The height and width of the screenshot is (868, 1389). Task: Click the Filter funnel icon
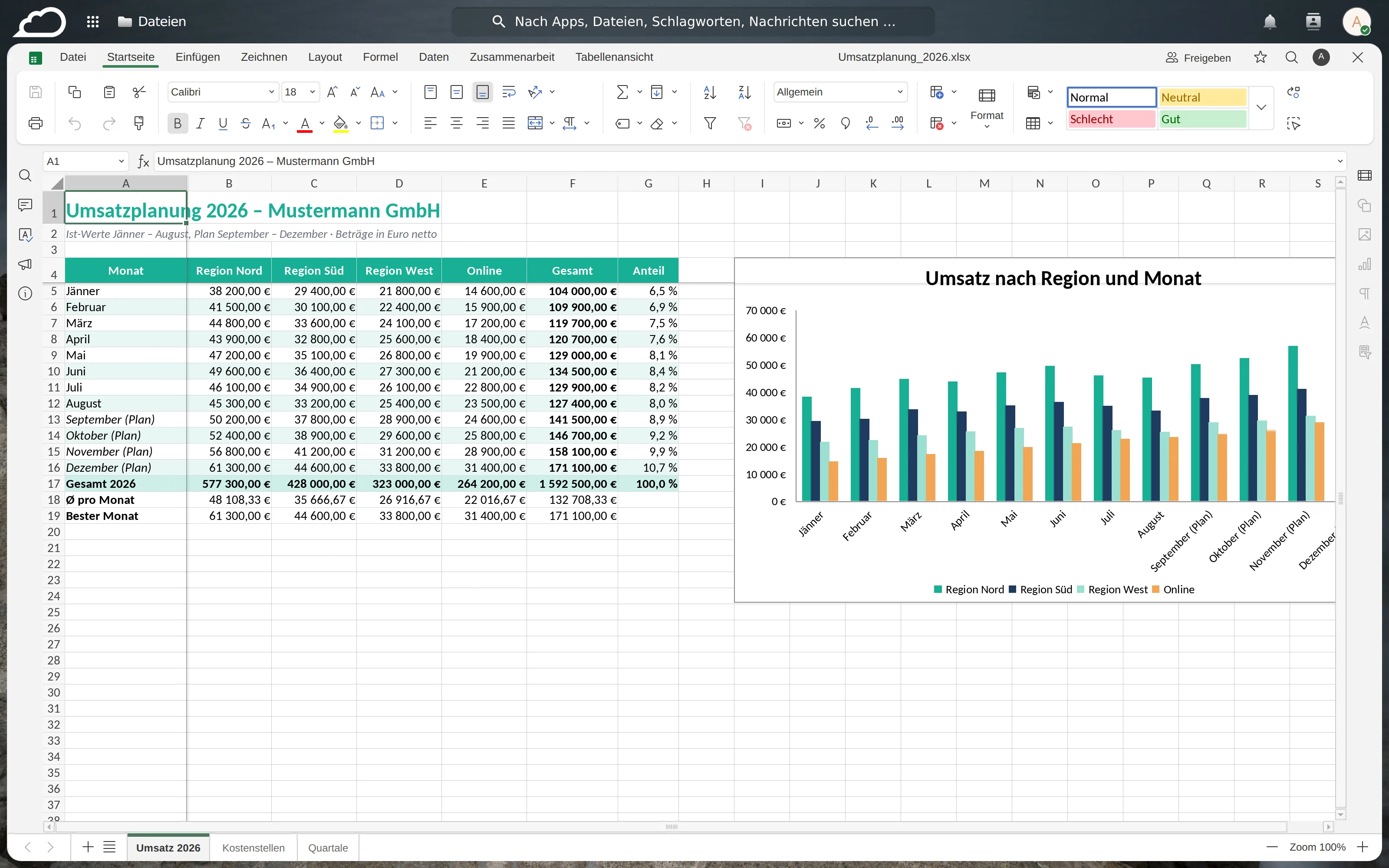(710, 123)
